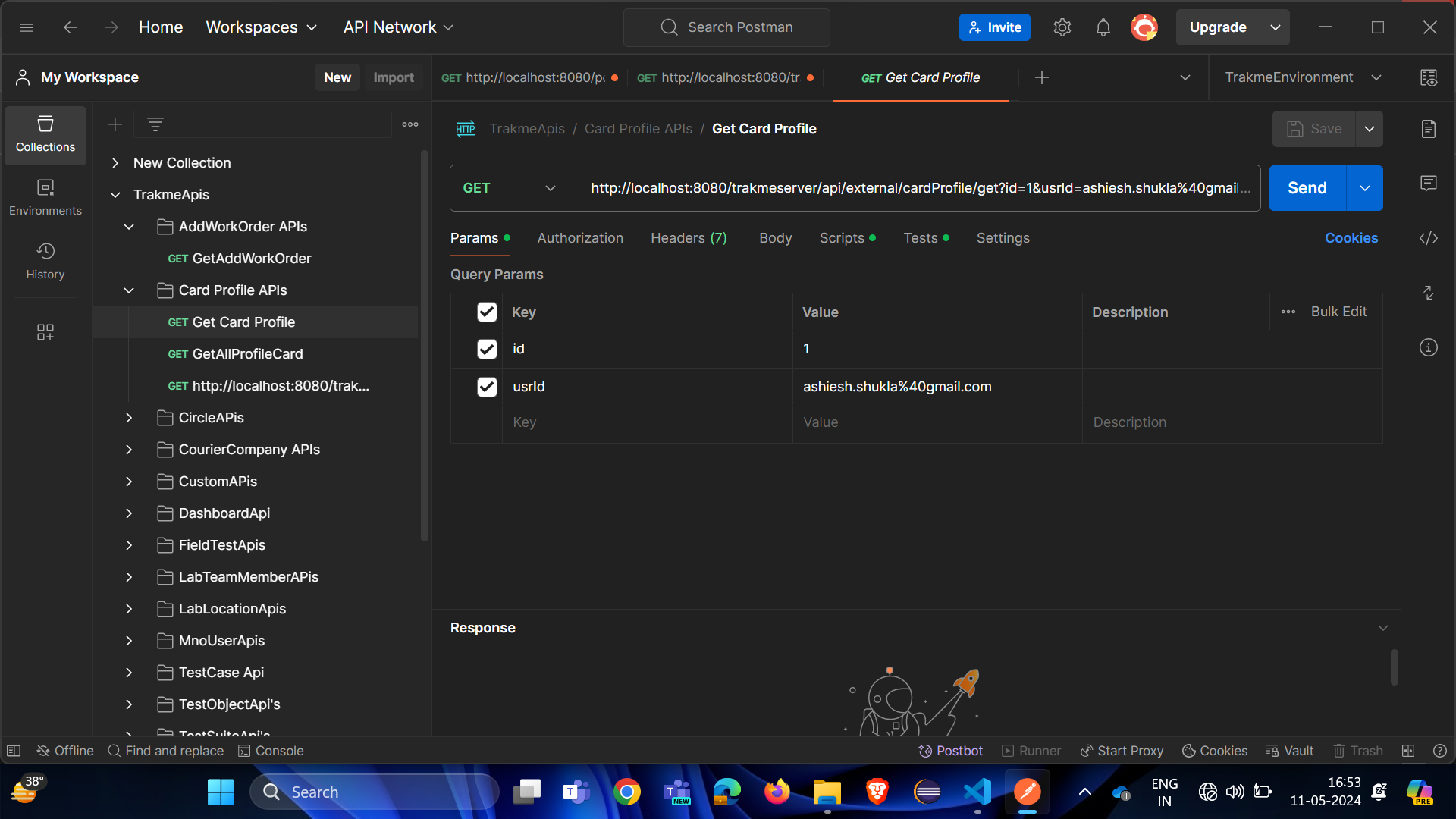Click the Invite button
Screen dimensions: 1456x819
995,27
